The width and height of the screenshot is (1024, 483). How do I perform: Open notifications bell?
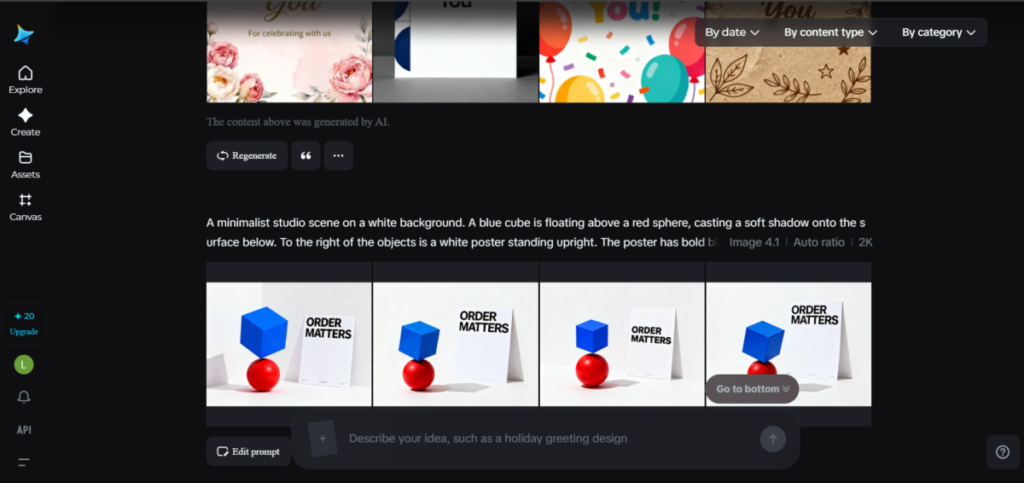click(x=24, y=397)
